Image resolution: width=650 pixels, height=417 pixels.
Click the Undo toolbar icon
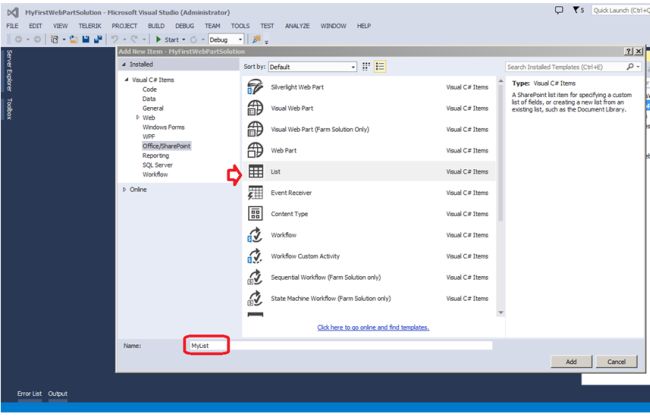click(x=115, y=39)
